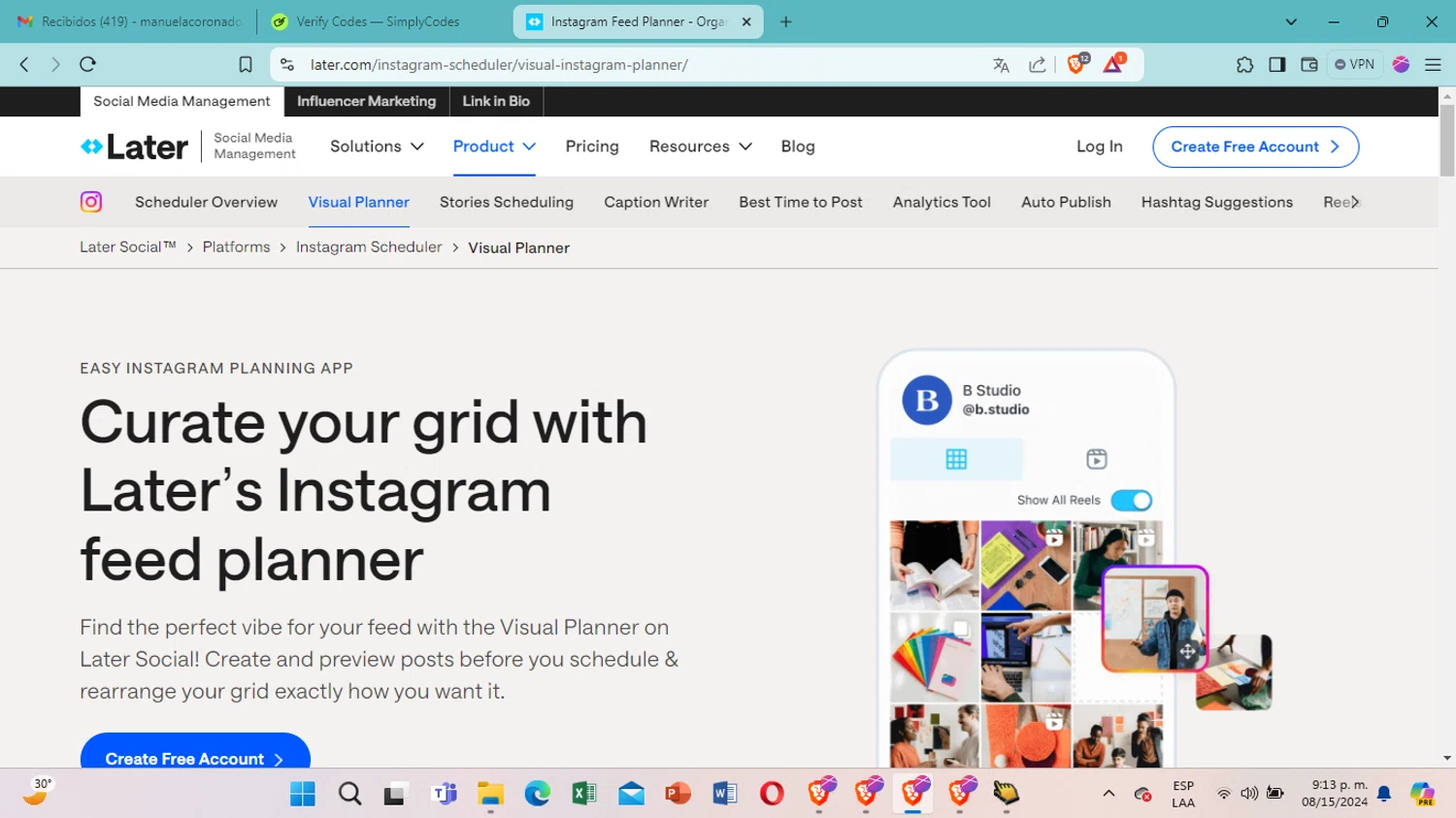
Task: Click the share icon in the address bar
Action: [x=1038, y=65]
